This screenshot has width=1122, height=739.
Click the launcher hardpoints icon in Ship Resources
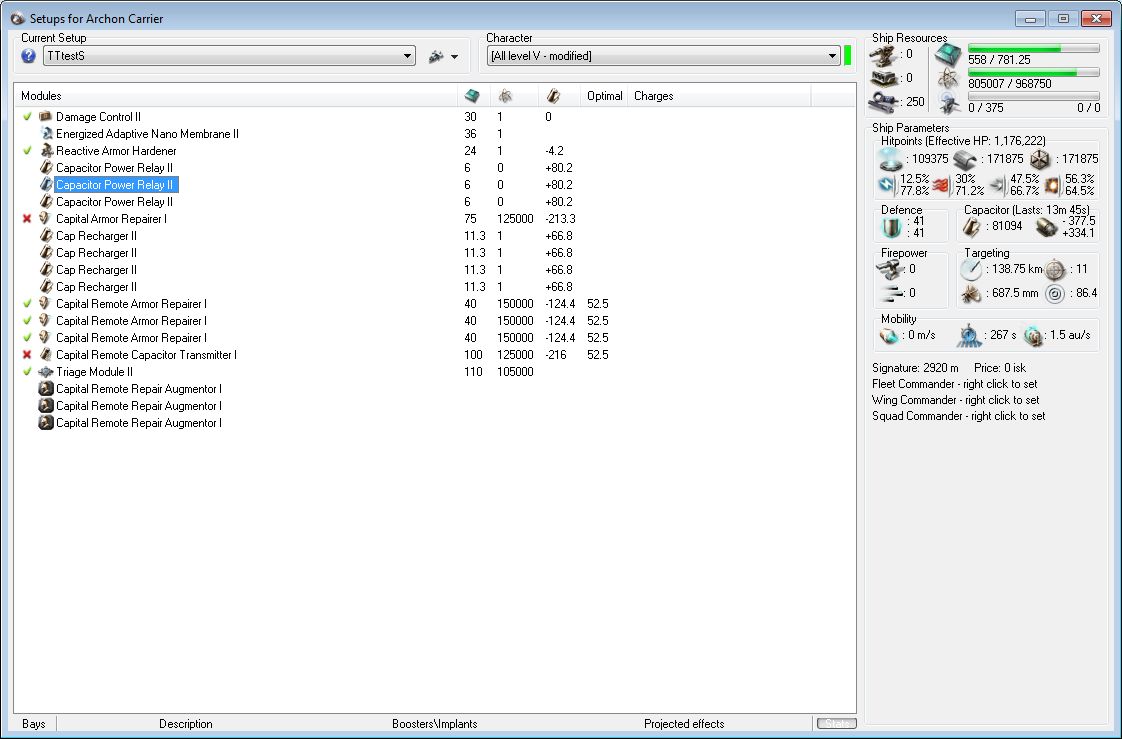885,78
